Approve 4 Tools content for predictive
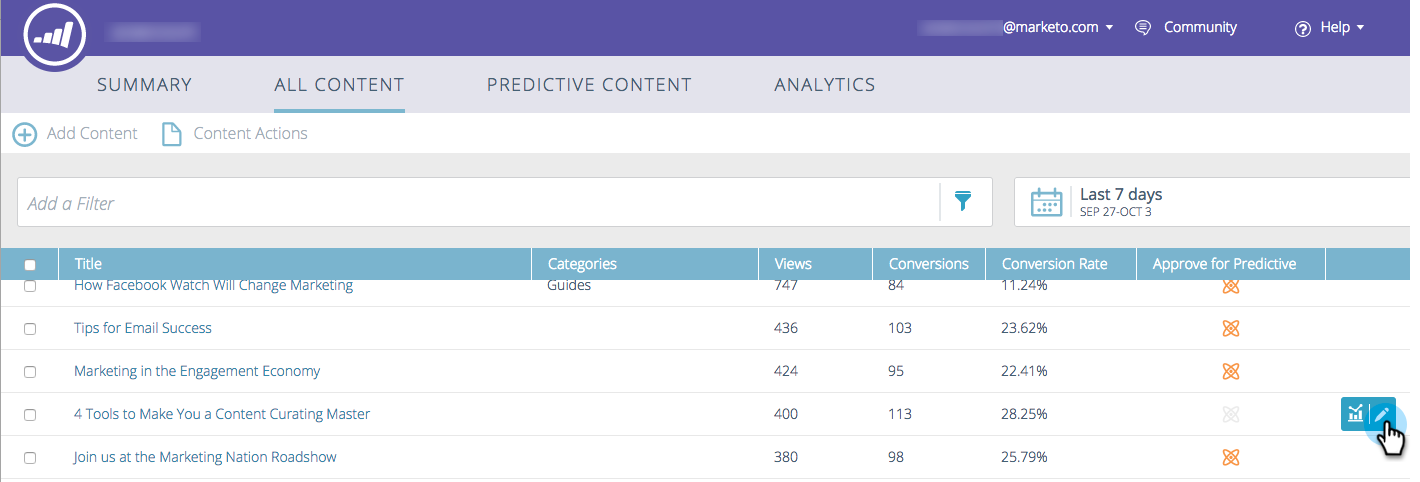This screenshot has height=482, width=1420. [x=1231, y=414]
